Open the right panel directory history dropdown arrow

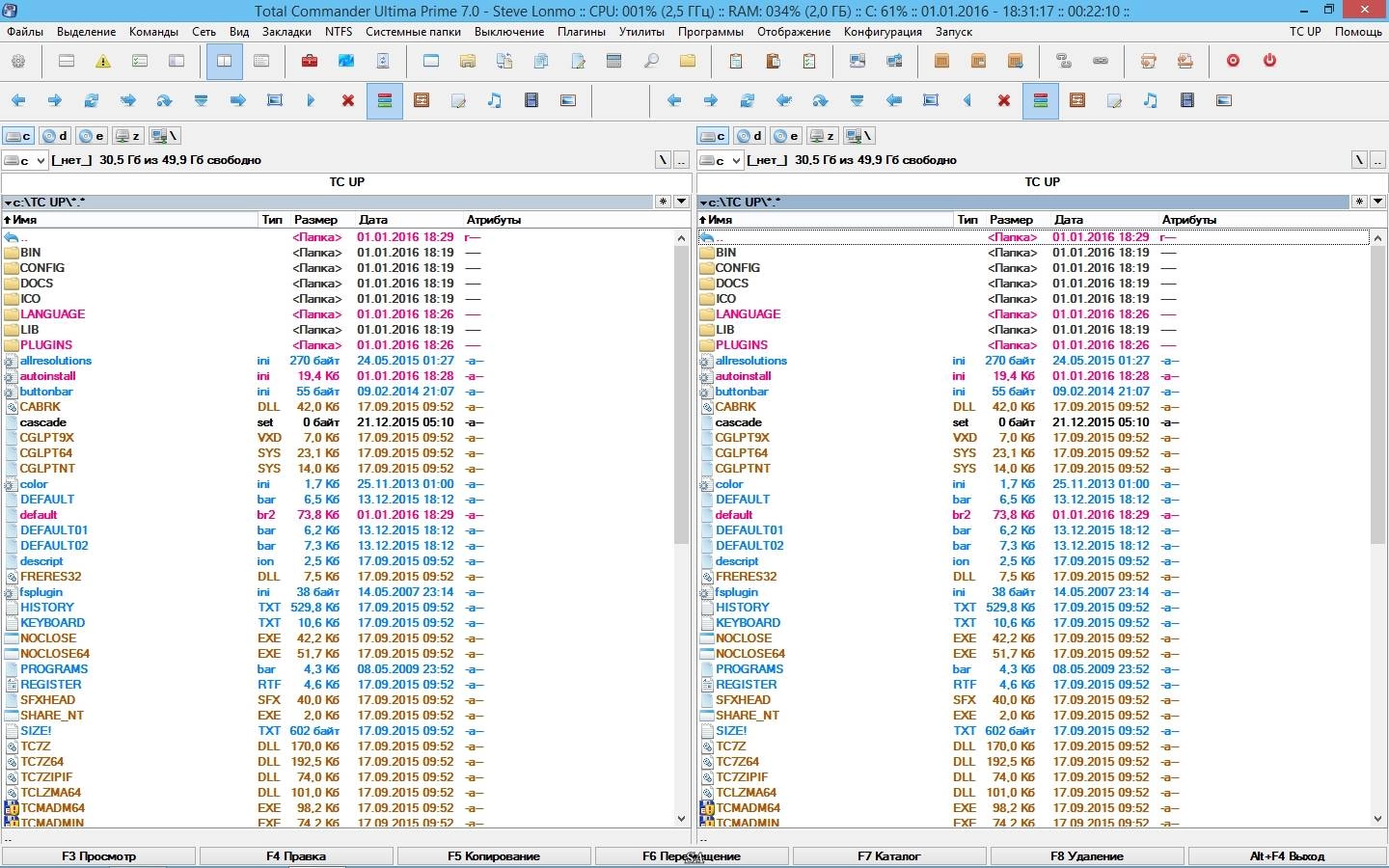(1376, 202)
